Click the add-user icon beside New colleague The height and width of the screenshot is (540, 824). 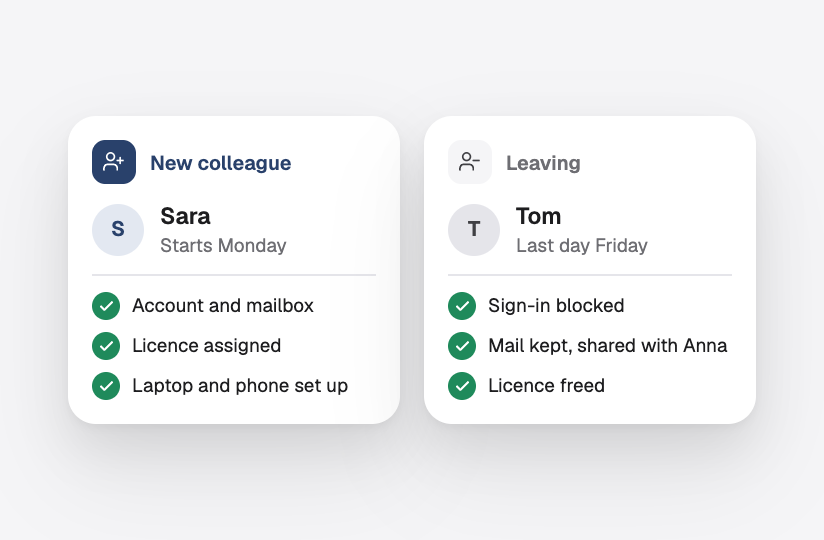click(114, 162)
